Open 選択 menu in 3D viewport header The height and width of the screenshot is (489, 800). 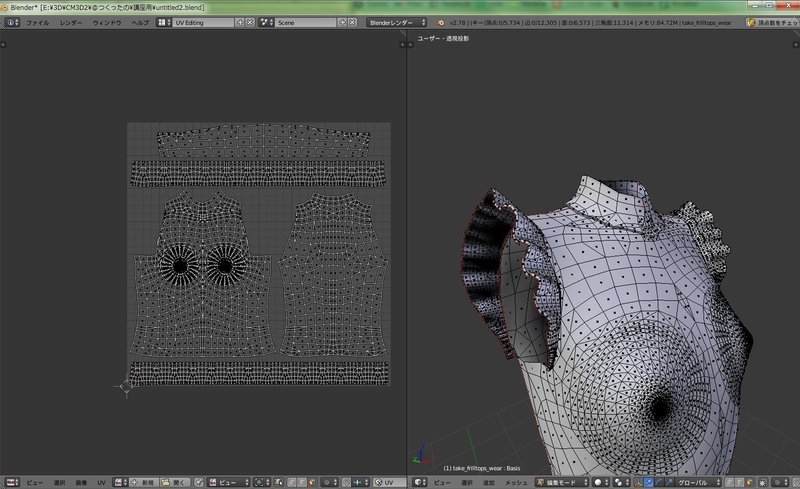(467, 482)
